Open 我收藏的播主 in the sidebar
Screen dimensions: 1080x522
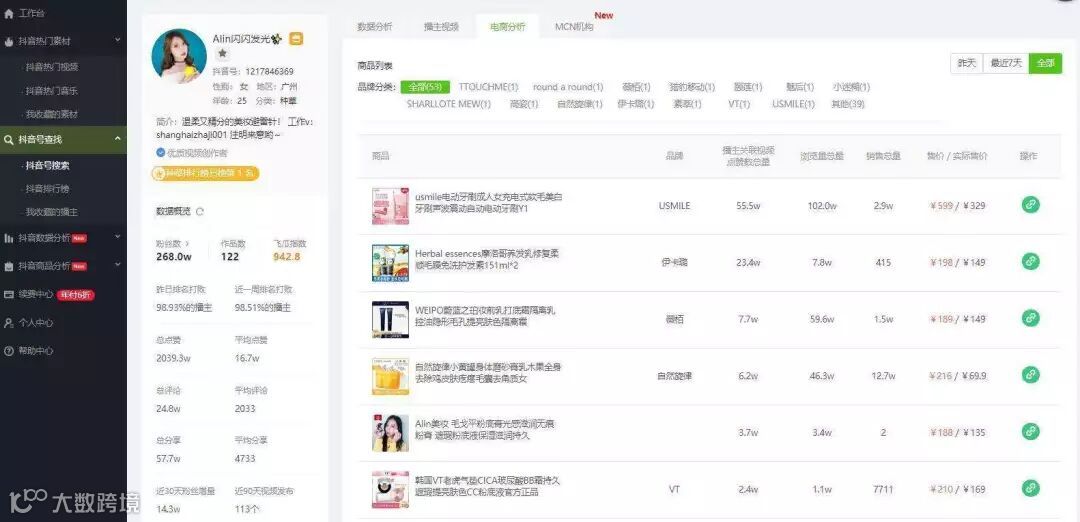[x=52, y=212]
